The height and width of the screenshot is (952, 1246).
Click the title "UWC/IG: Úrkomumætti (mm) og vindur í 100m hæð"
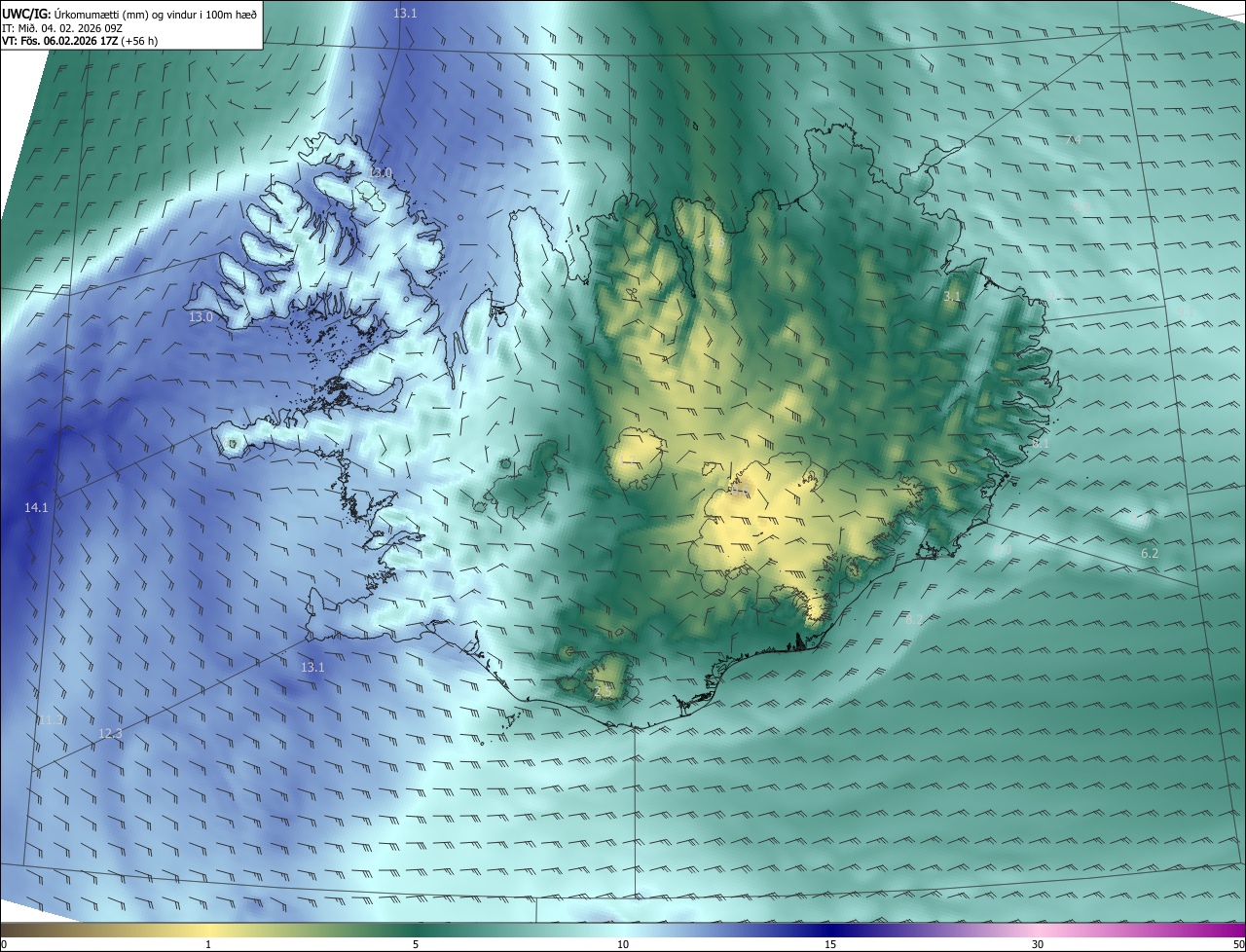pos(129,14)
